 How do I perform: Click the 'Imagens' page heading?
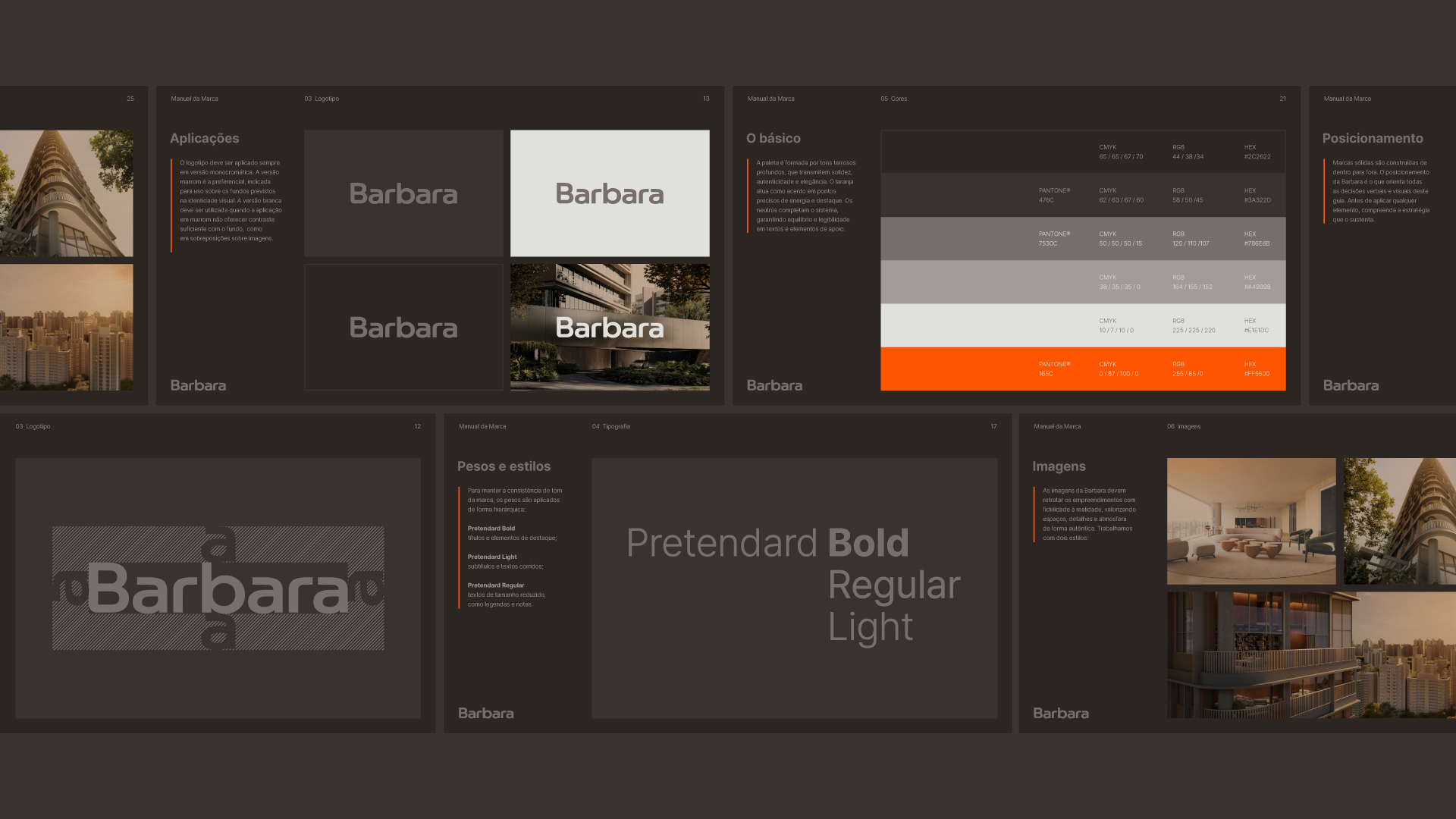click(1059, 466)
